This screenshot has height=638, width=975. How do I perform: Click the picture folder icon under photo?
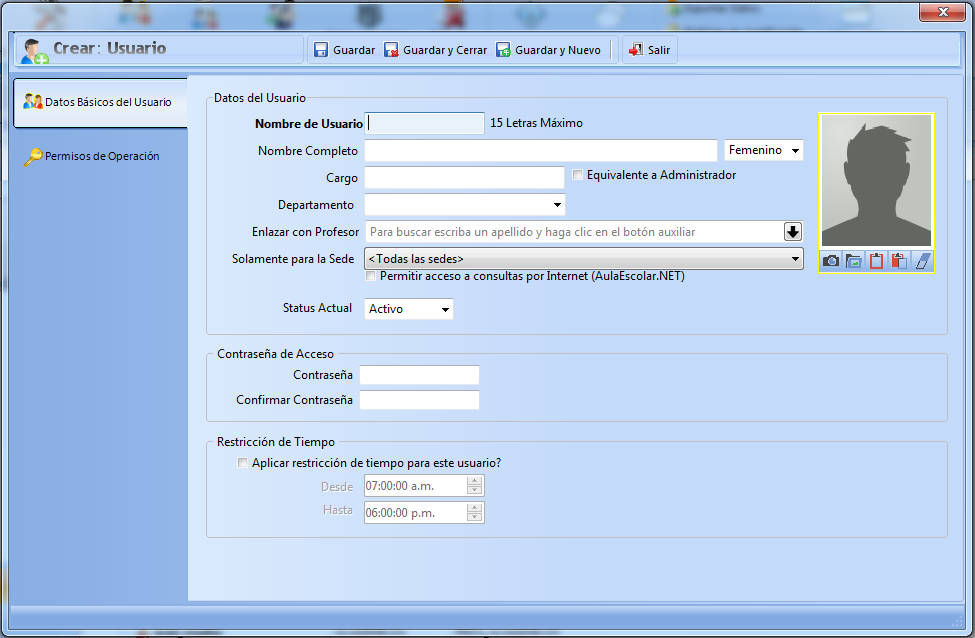854,261
